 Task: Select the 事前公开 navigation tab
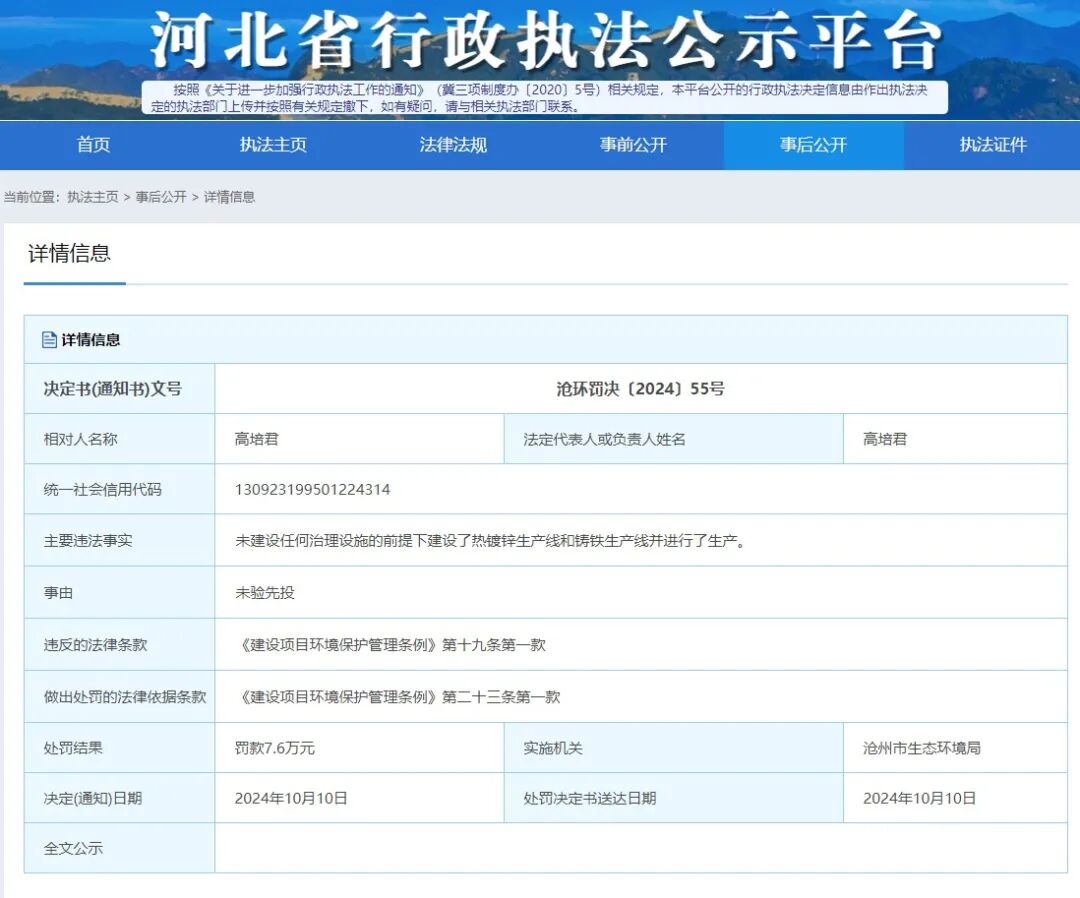(633, 145)
